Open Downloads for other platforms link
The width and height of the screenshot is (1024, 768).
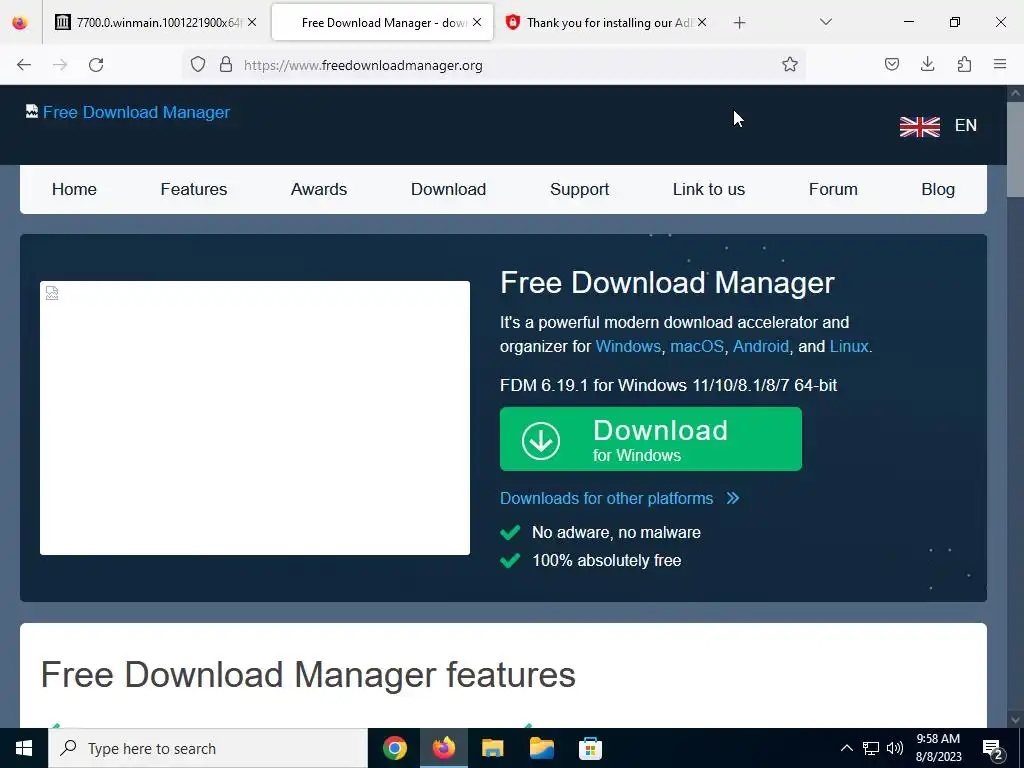coord(619,498)
